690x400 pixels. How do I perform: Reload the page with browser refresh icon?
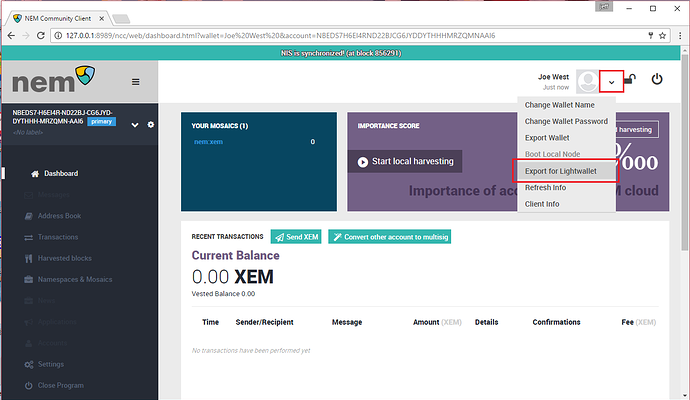click(40, 36)
